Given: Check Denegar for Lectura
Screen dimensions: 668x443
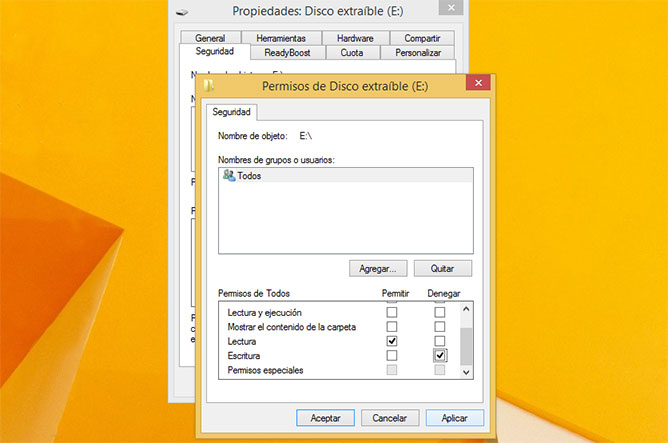Looking at the screenshot, I should pos(440,341).
